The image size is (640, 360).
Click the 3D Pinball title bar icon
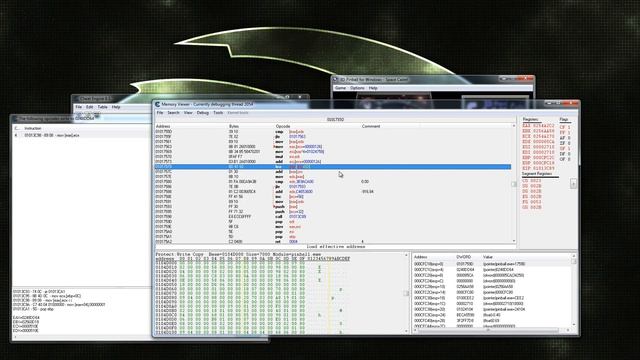(x=336, y=80)
